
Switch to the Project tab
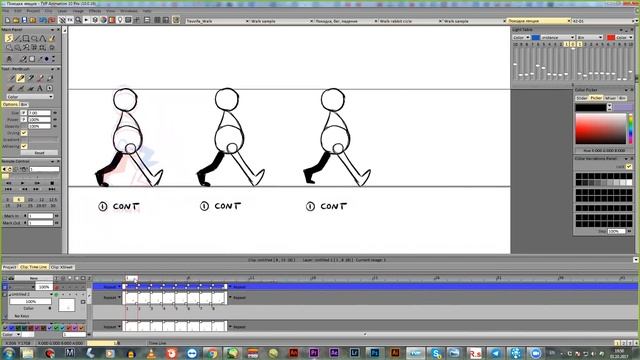(9, 267)
